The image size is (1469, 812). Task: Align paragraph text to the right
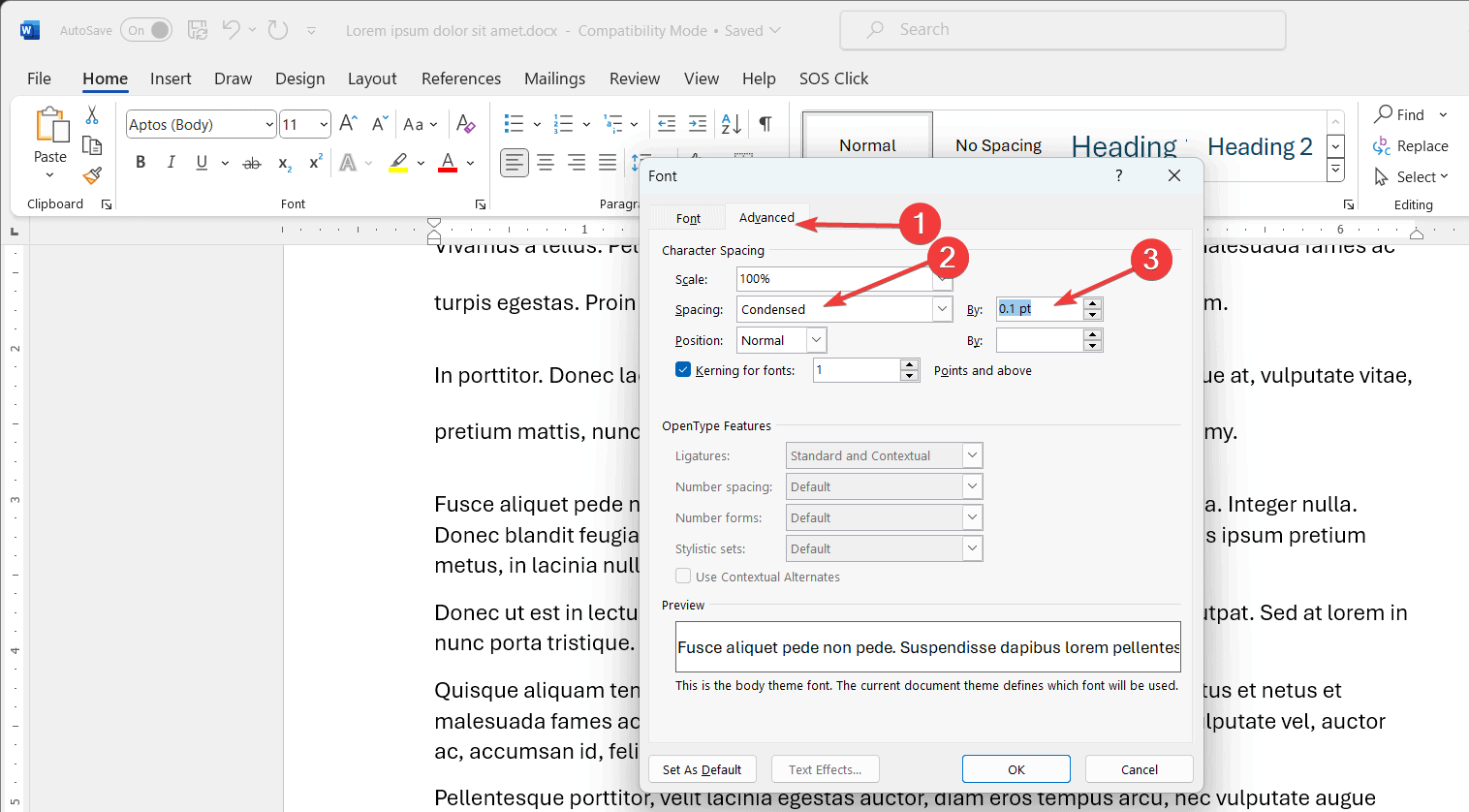(577, 163)
